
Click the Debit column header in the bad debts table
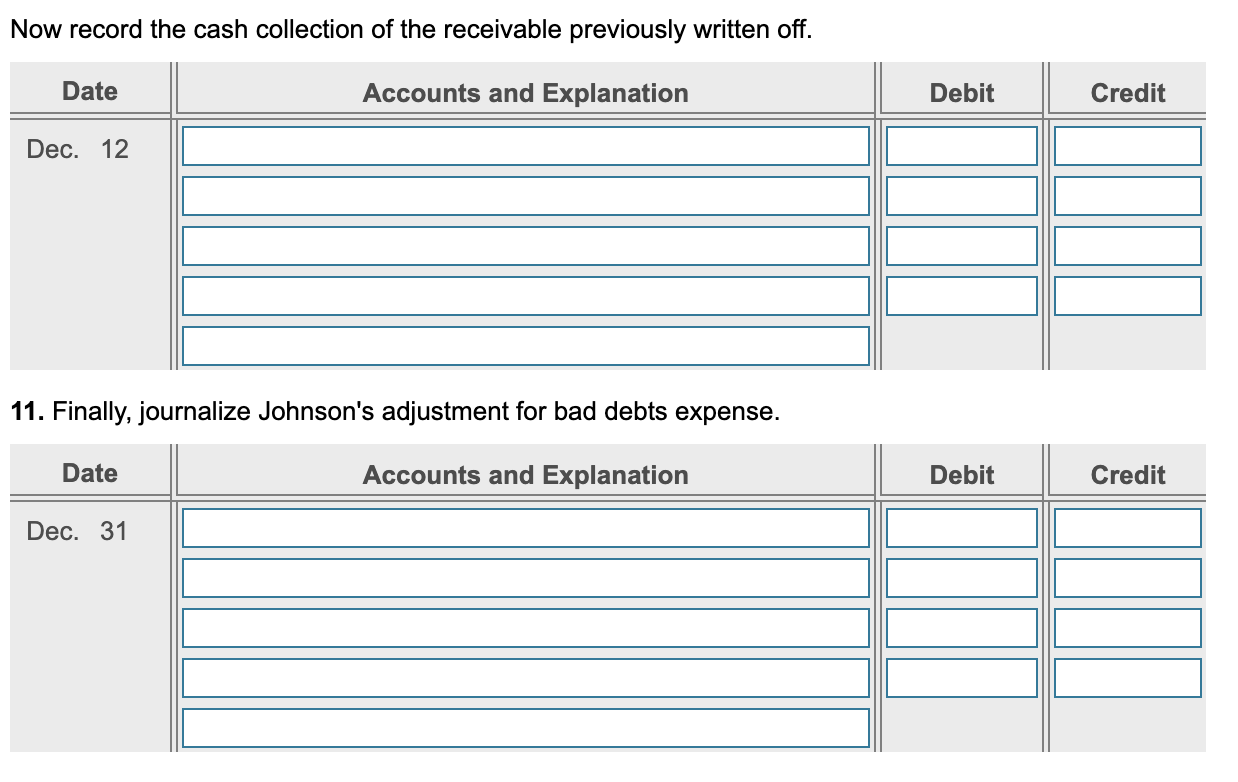click(x=960, y=474)
